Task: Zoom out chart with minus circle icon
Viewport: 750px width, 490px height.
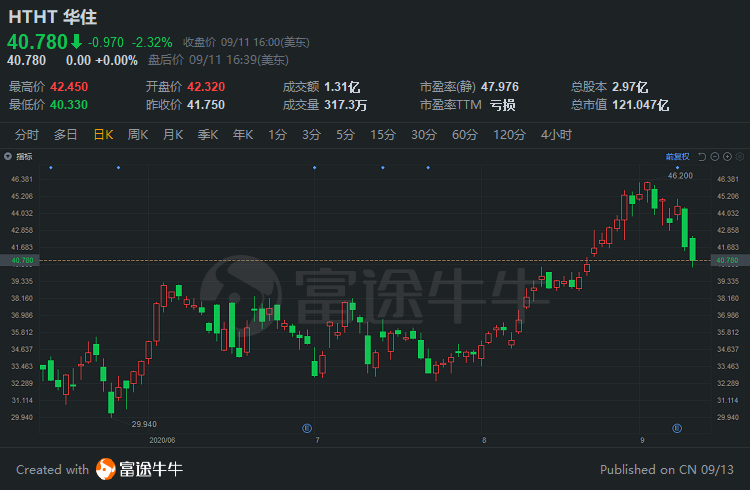Action: (715, 156)
